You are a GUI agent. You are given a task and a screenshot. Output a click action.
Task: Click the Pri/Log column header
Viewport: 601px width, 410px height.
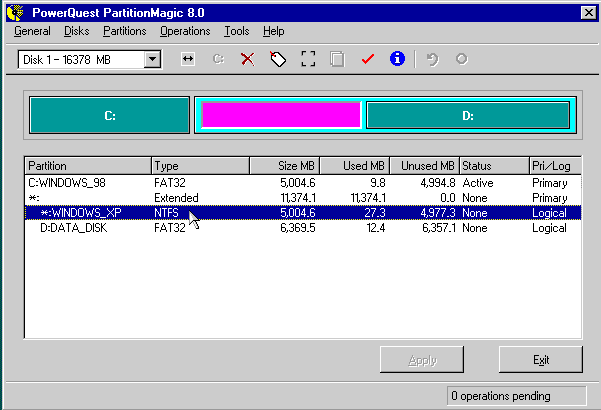555,166
